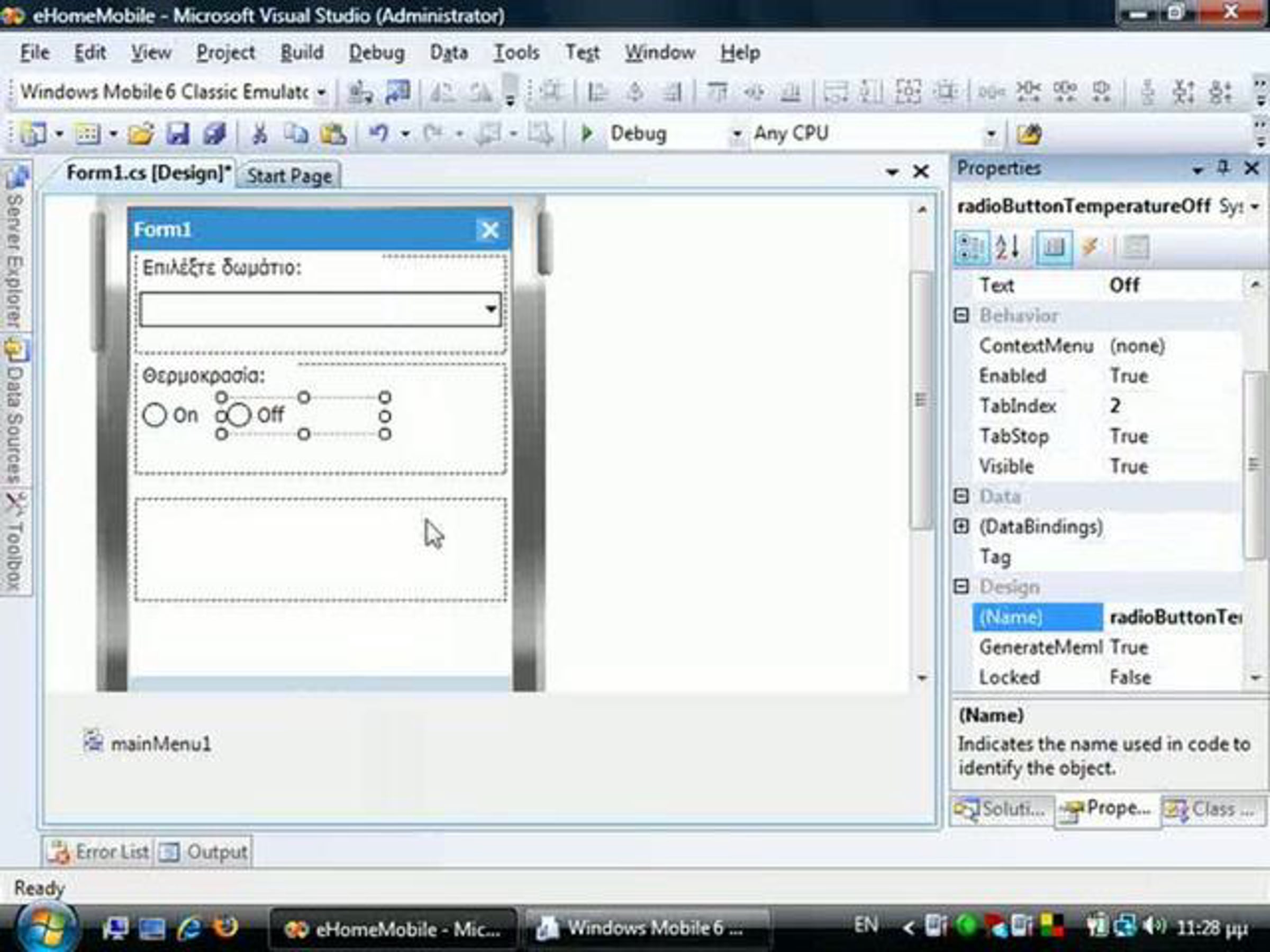1270x952 pixels.
Task: Click the Cut scissors icon
Action: click(x=260, y=134)
